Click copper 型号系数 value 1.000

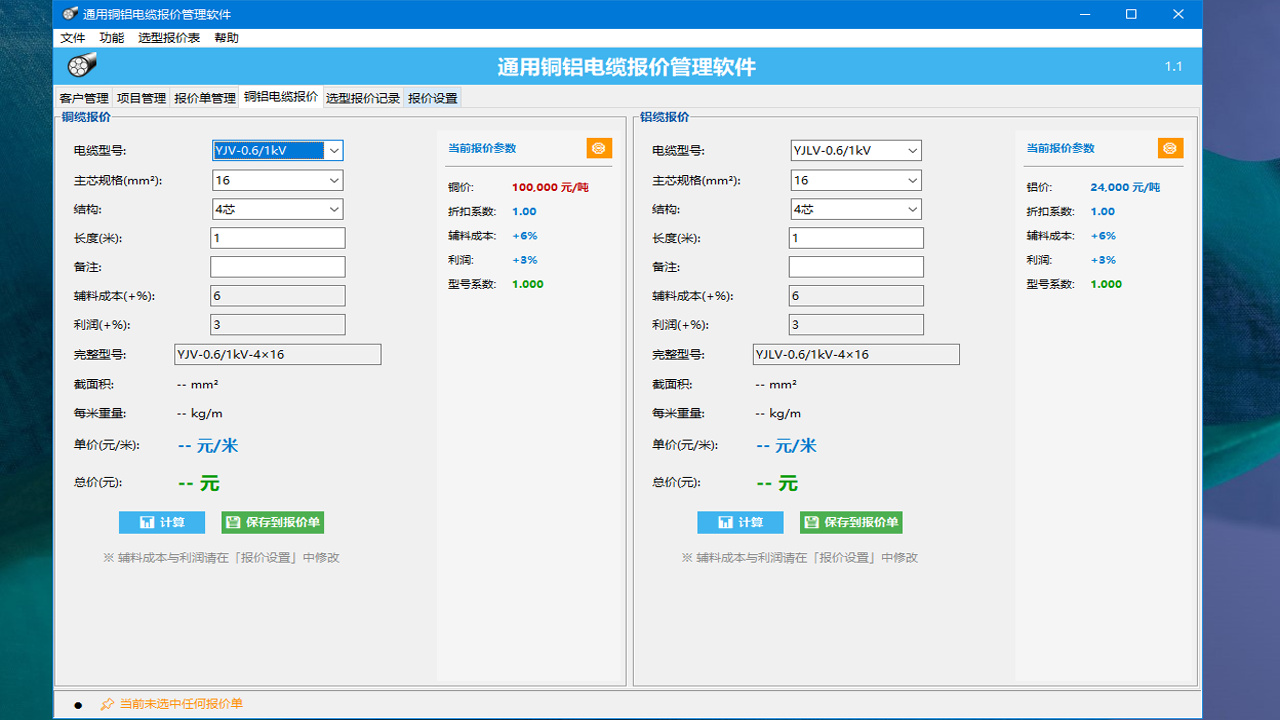point(528,284)
